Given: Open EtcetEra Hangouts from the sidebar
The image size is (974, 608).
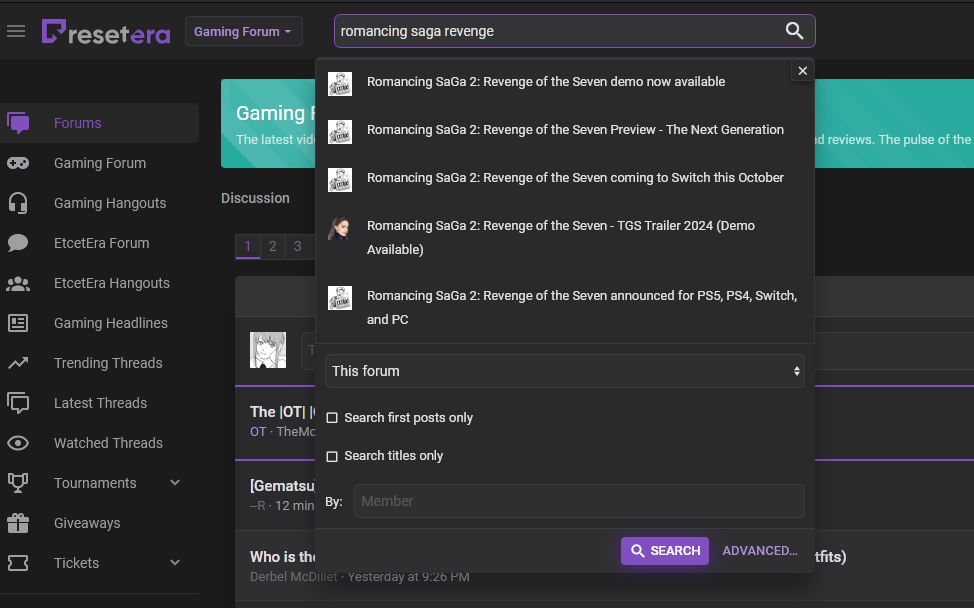Looking at the screenshot, I should pyautogui.click(x=112, y=283).
